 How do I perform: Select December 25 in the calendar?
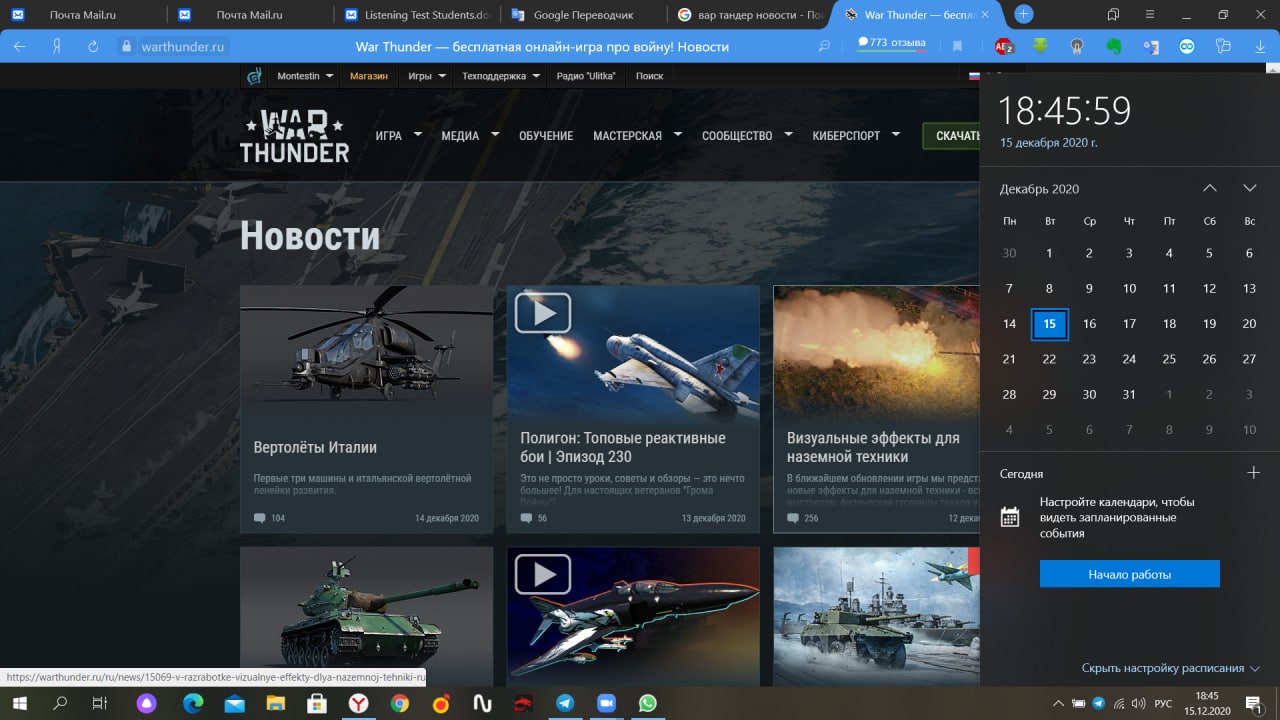click(1169, 359)
